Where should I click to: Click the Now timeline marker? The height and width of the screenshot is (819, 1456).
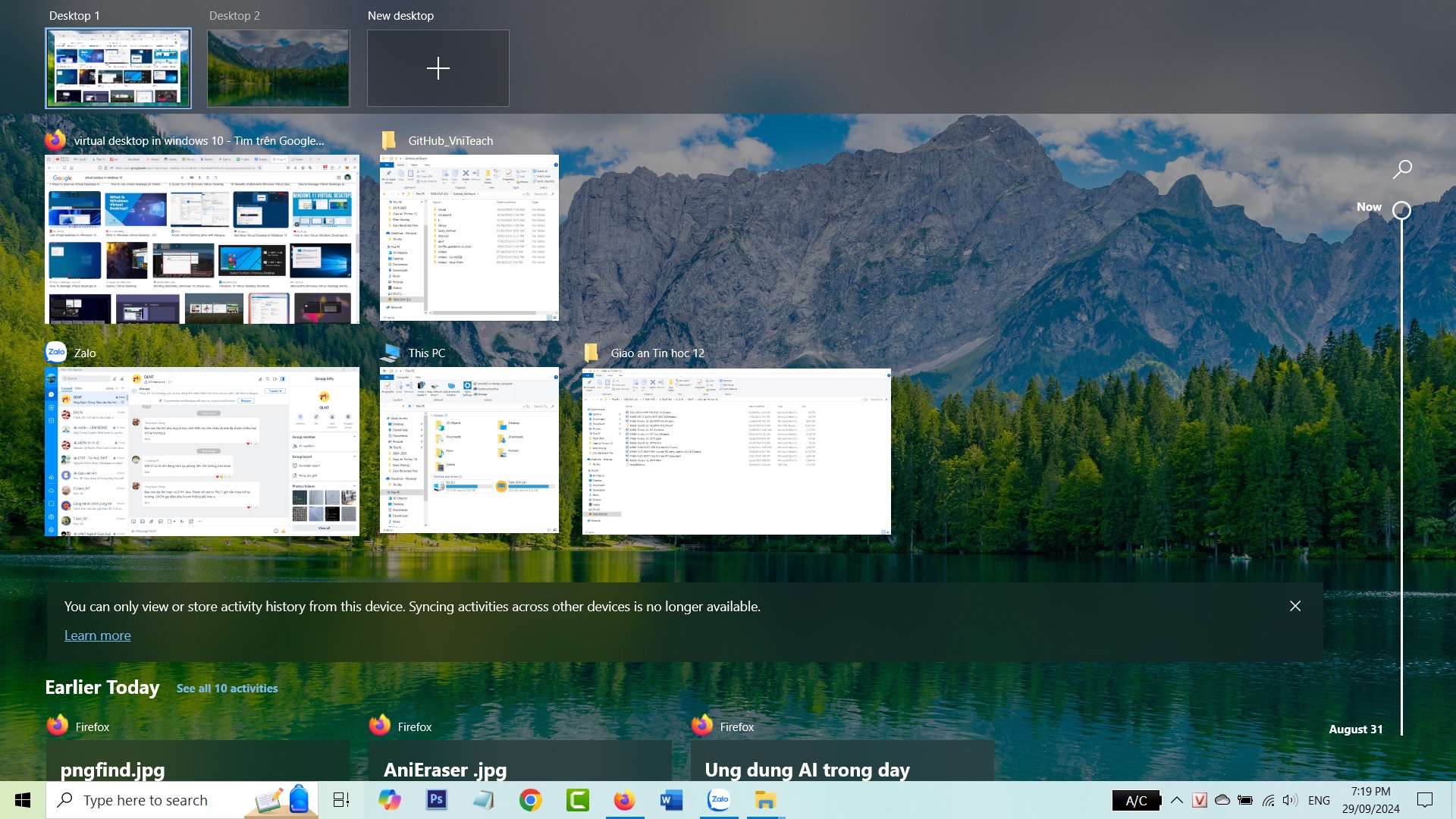tap(1401, 210)
